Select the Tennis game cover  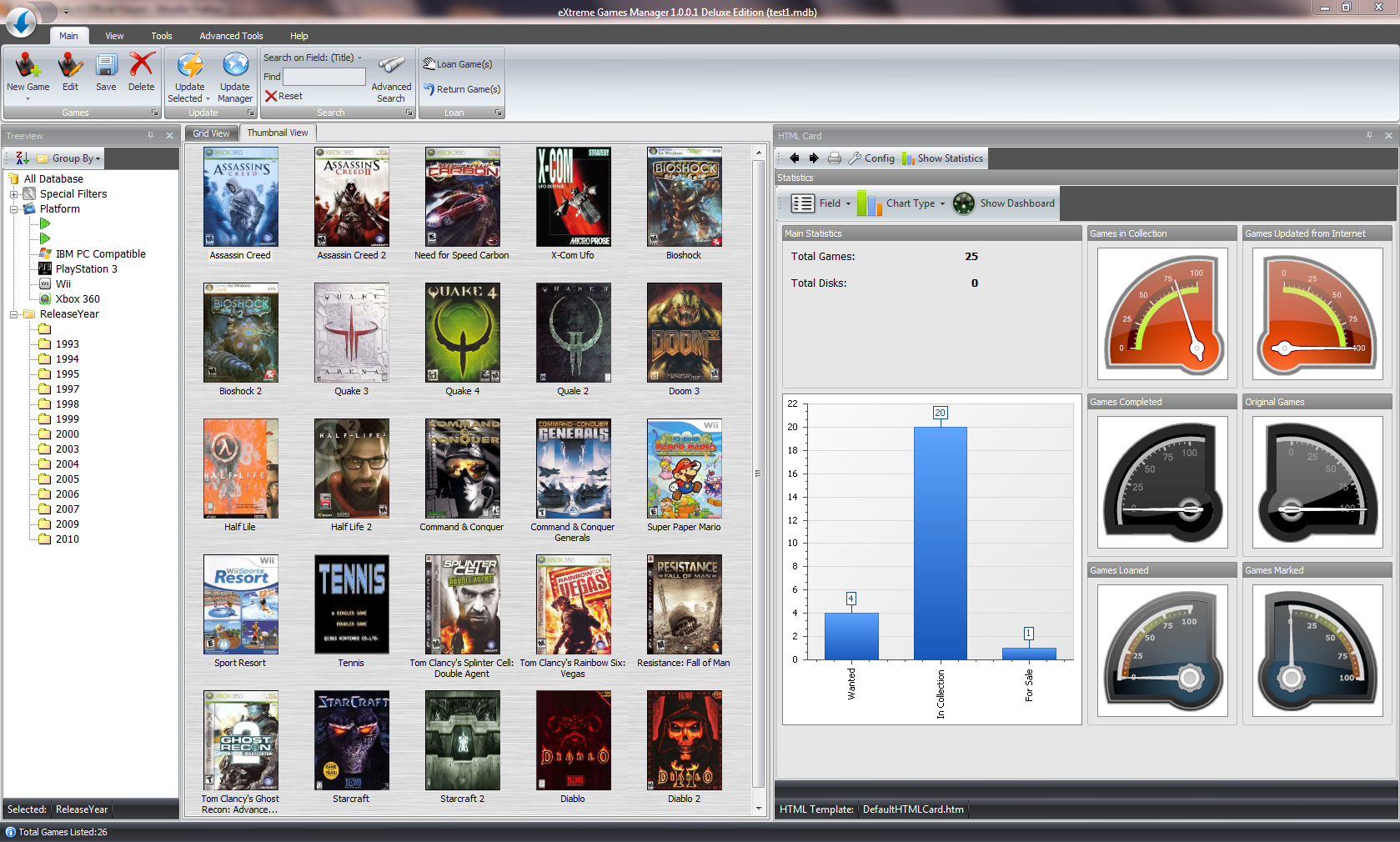point(351,604)
